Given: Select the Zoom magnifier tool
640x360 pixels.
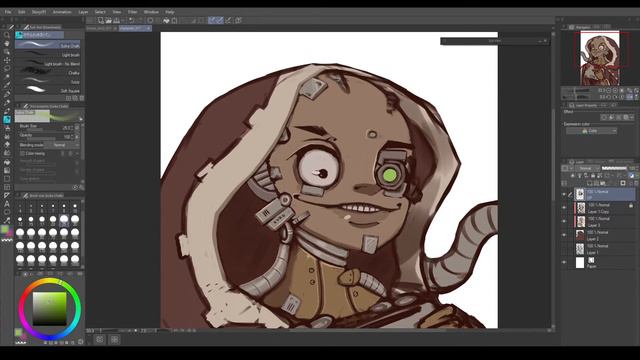Looking at the screenshot, I should [x=7, y=35].
